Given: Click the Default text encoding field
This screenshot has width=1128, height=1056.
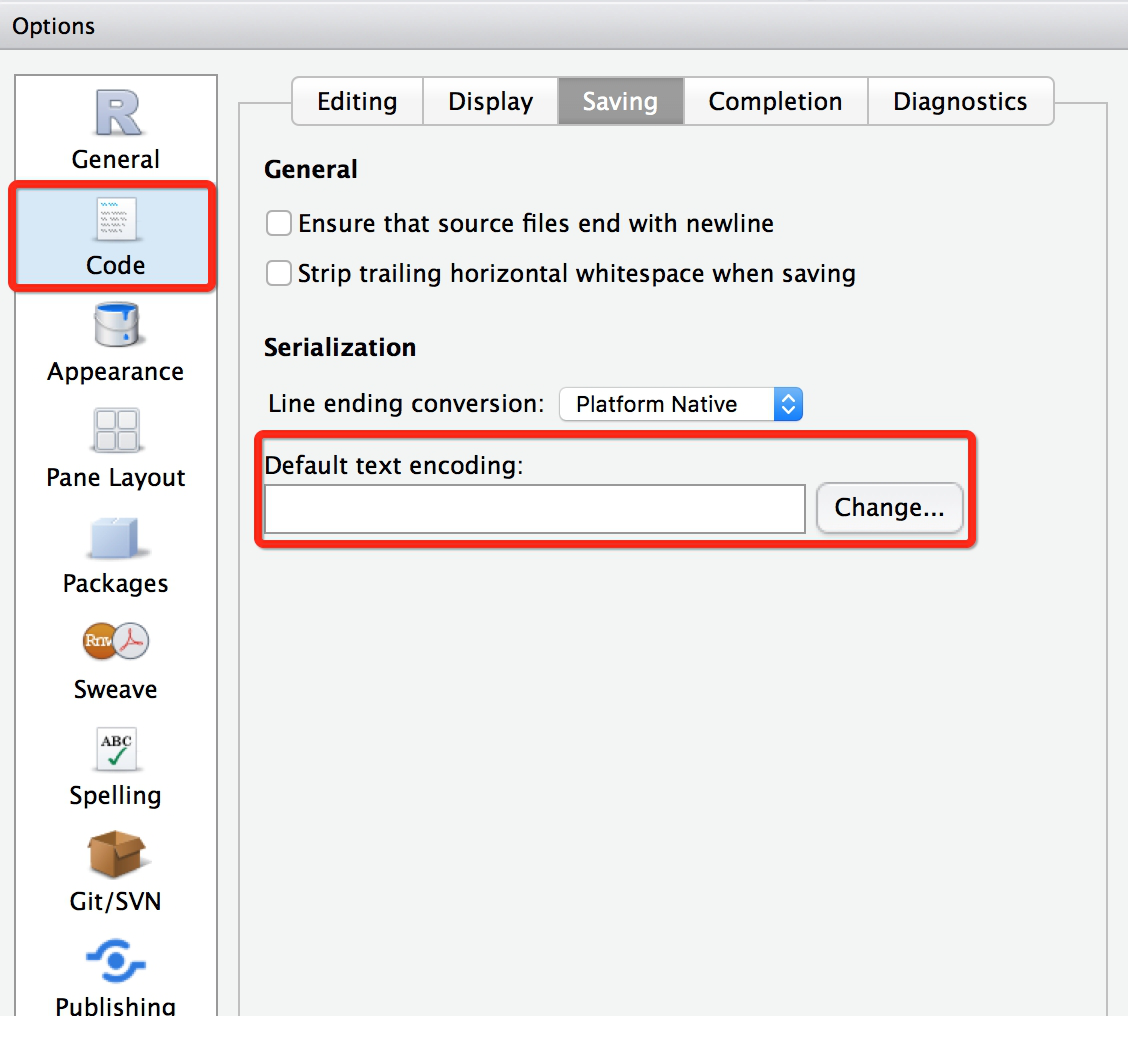Looking at the screenshot, I should tap(535, 509).
